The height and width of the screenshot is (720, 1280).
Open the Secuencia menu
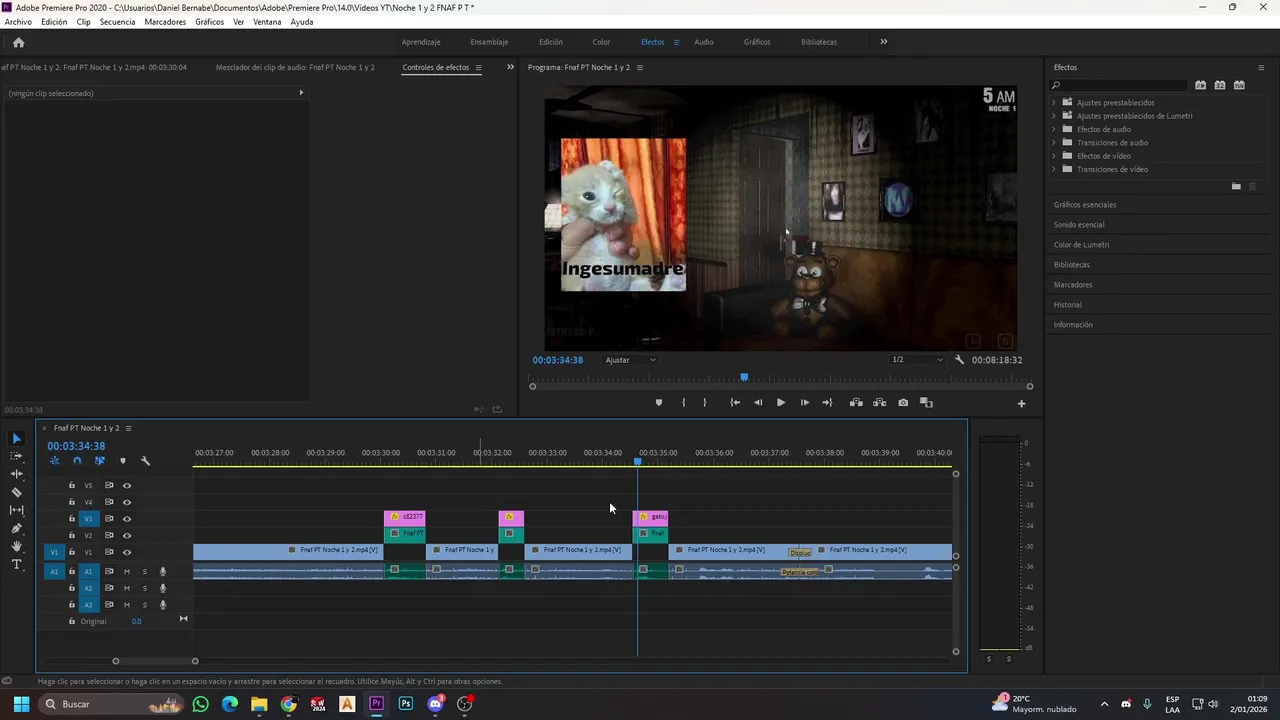click(117, 22)
